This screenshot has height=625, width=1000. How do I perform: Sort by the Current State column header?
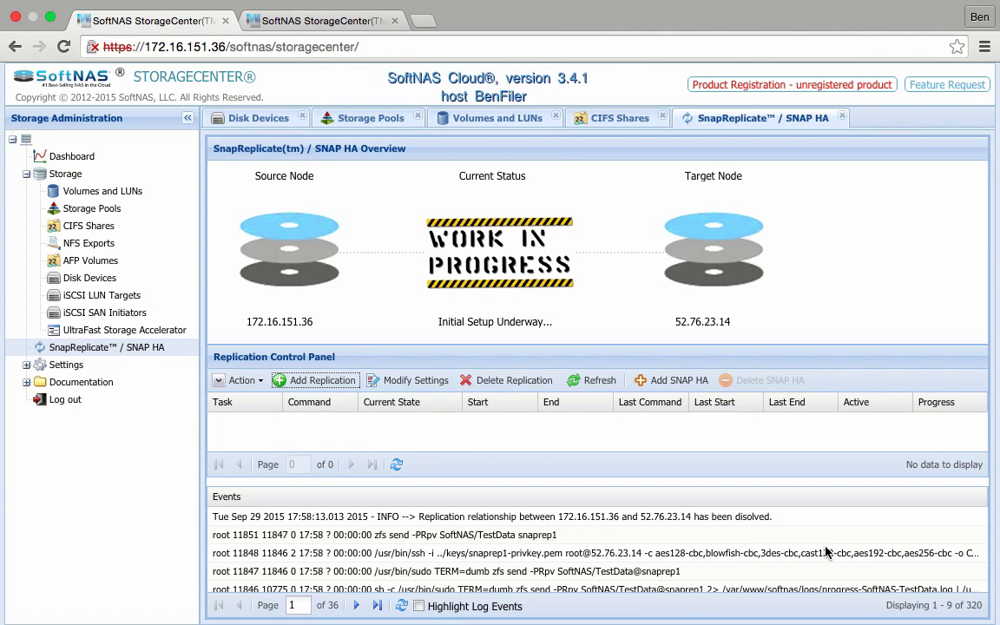409,402
